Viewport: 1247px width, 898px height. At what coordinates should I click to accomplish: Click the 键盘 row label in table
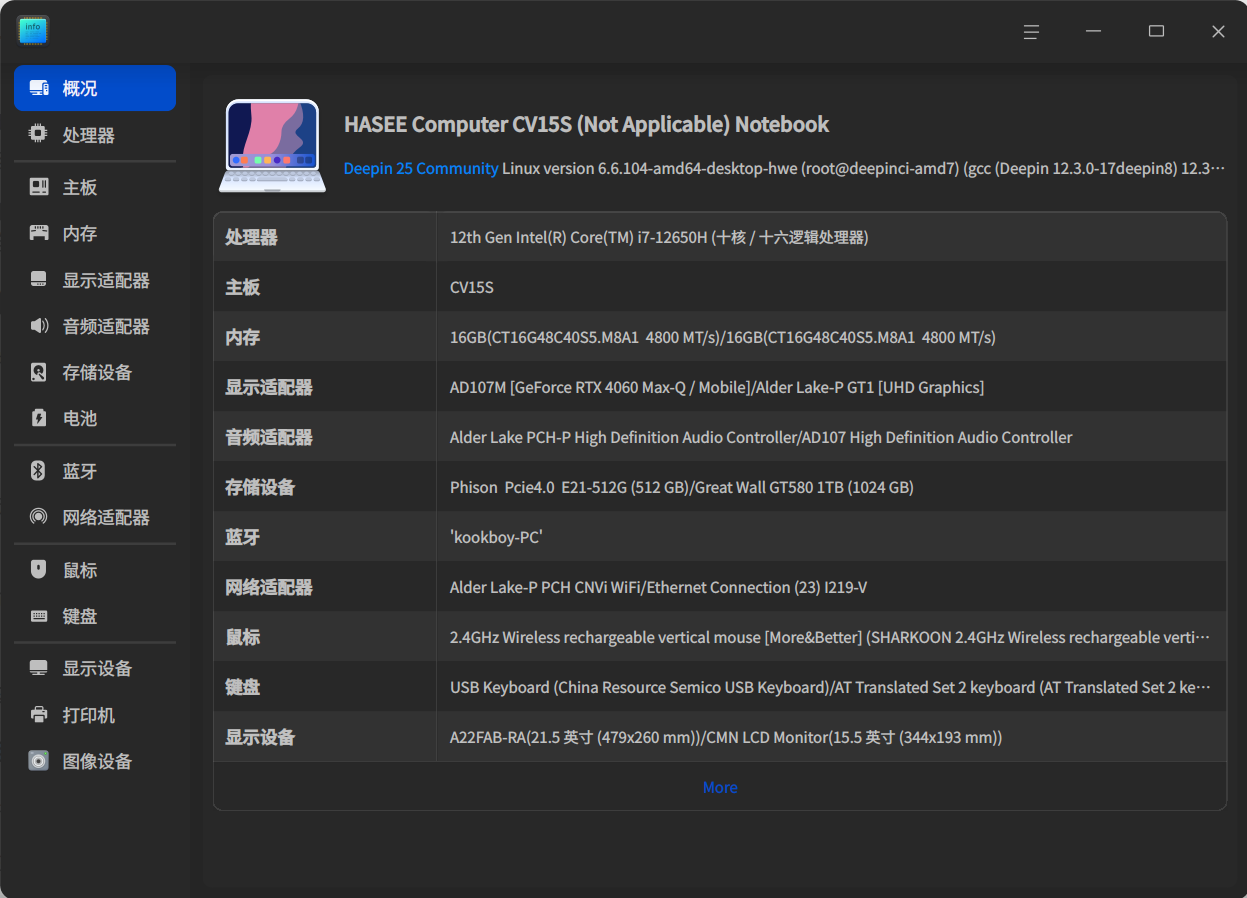[243, 687]
